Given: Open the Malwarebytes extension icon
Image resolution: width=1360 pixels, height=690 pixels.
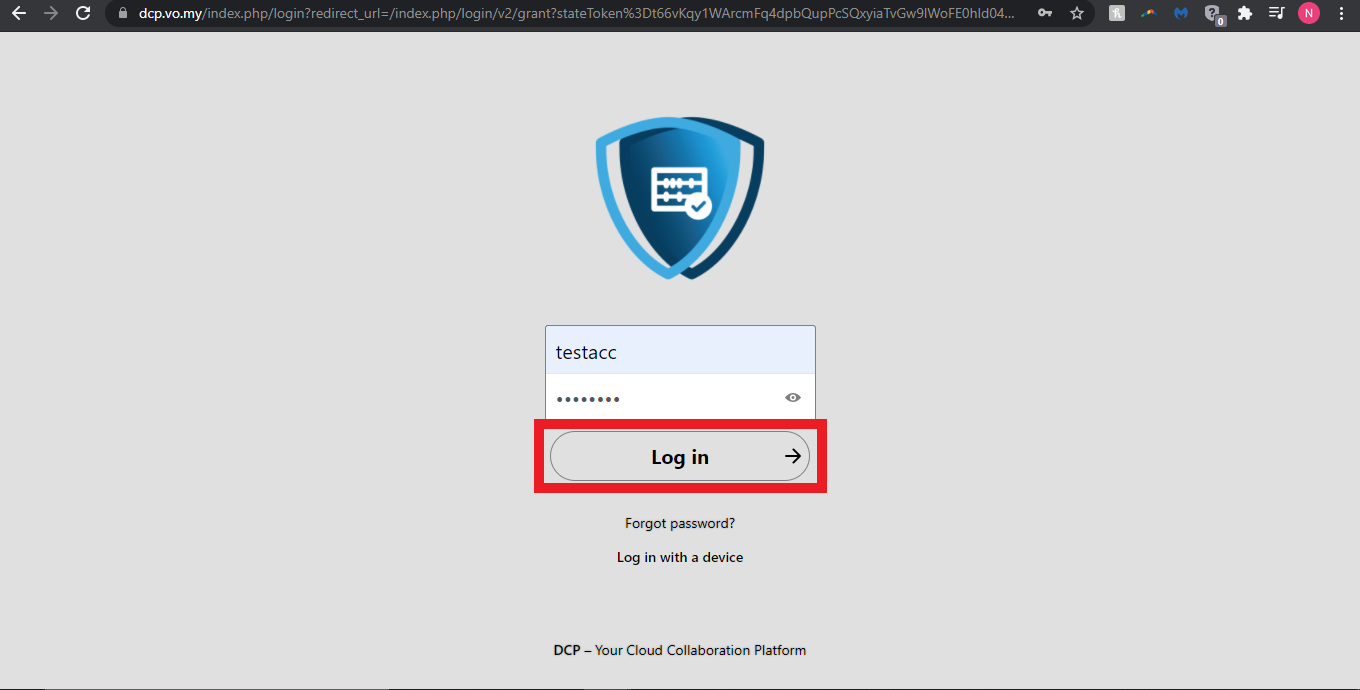Looking at the screenshot, I should click(1181, 14).
